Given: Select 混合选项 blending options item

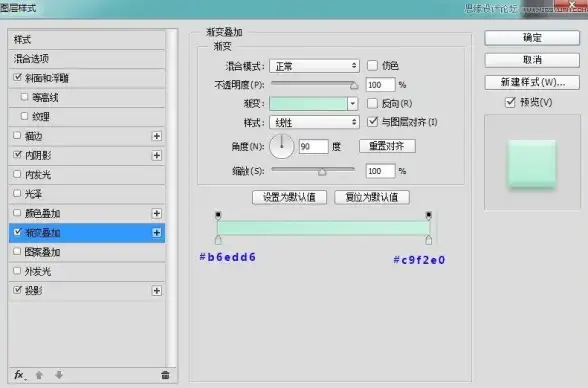Looking at the screenshot, I should coord(87,59).
